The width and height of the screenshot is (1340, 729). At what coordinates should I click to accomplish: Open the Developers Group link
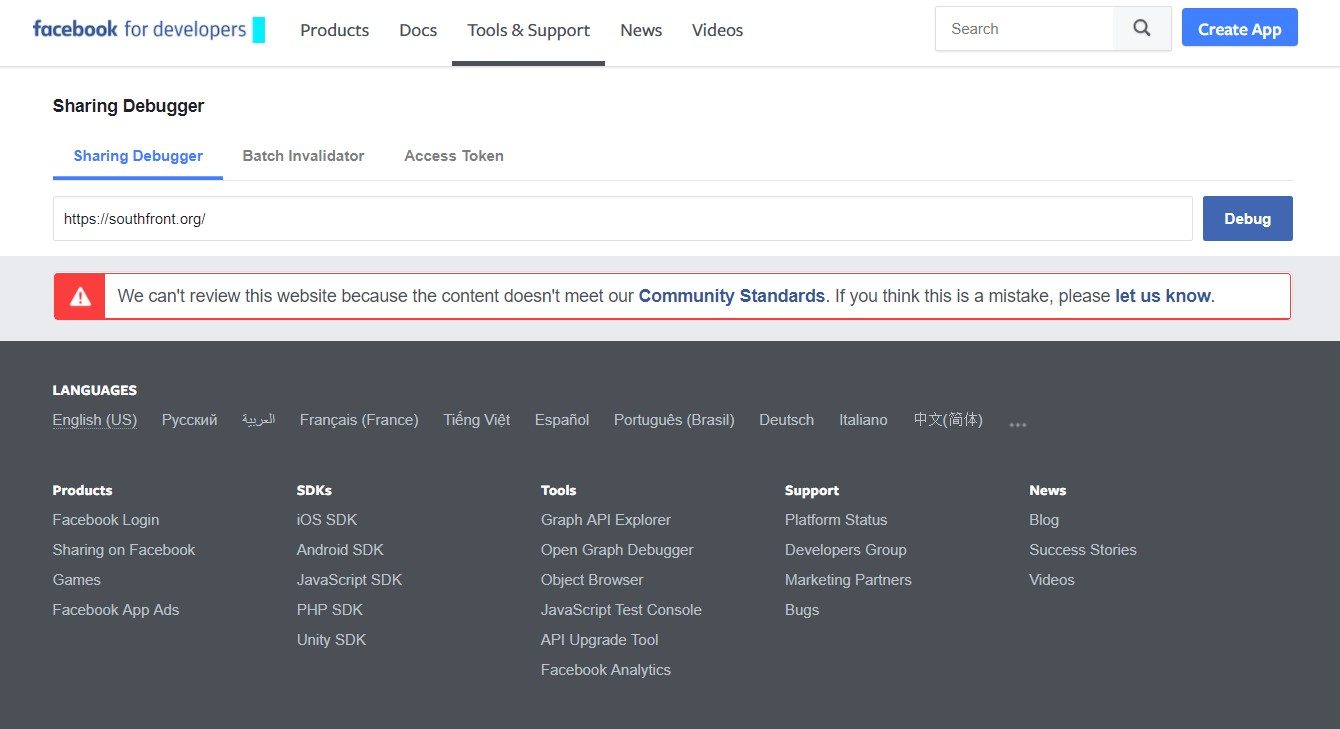coord(846,550)
